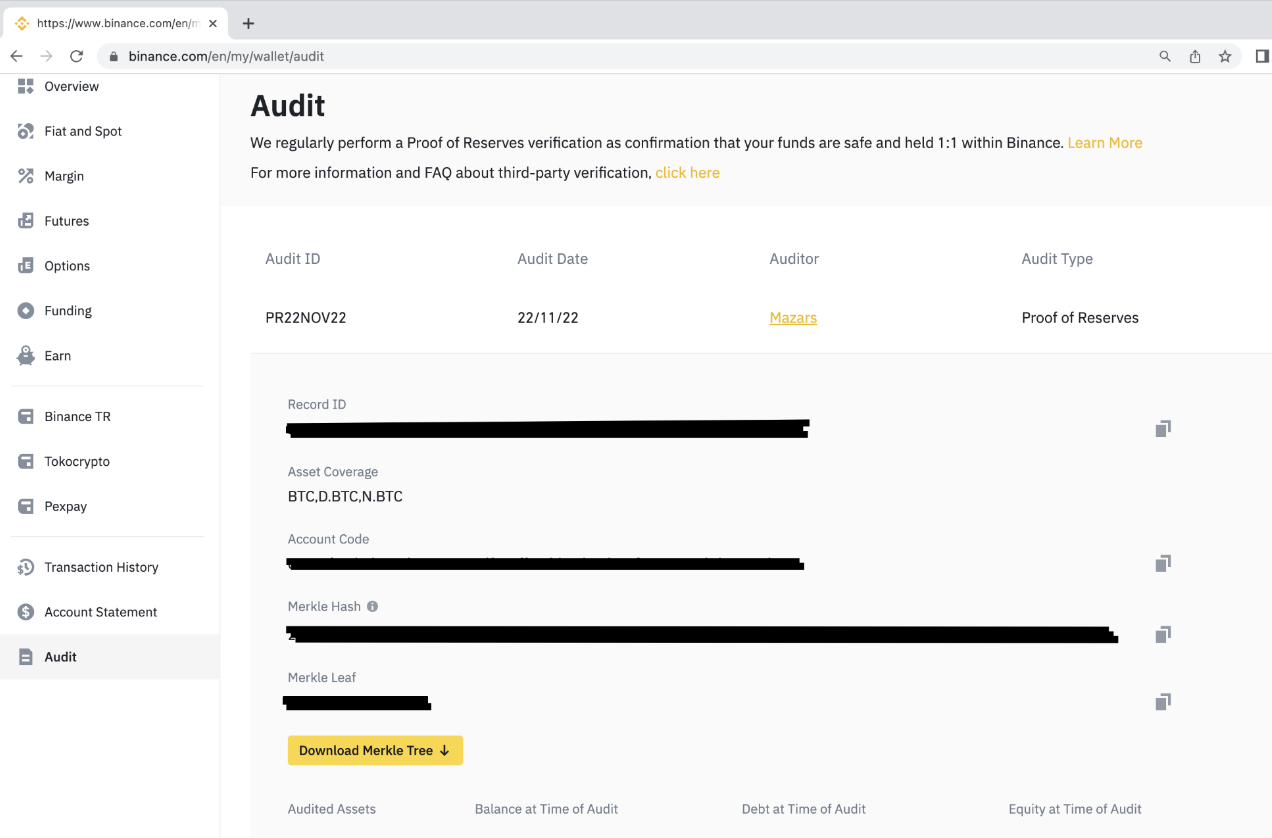Viewport: 1272px width, 838px height.
Task: Click the Audited Assets column header
Action: tap(332, 809)
